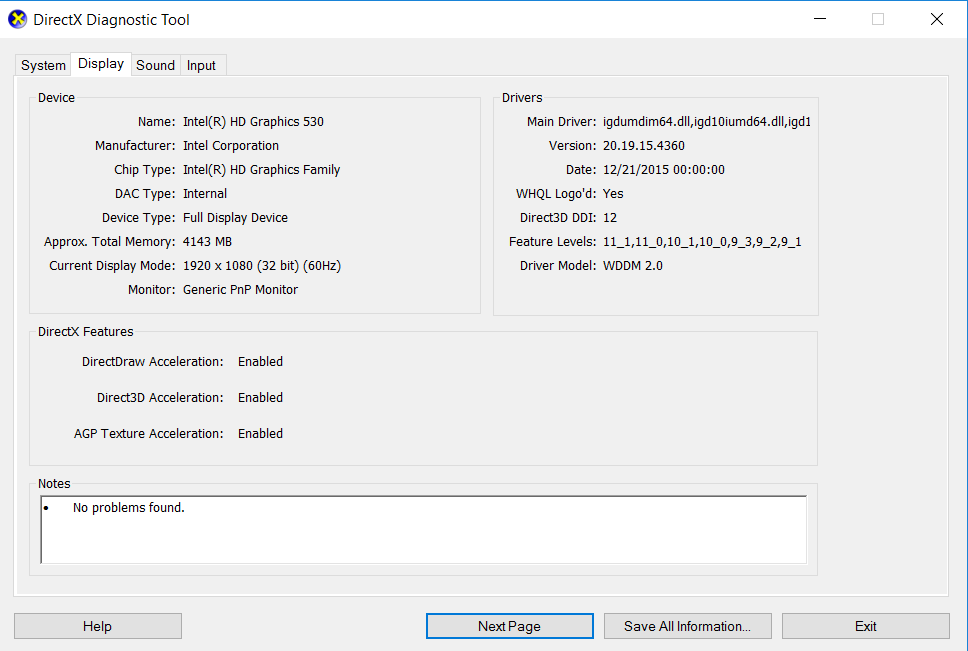The height and width of the screenshot is (651, 968).
Task: Click the 'Current Display Mode:' label
Action: coord(112,266)
